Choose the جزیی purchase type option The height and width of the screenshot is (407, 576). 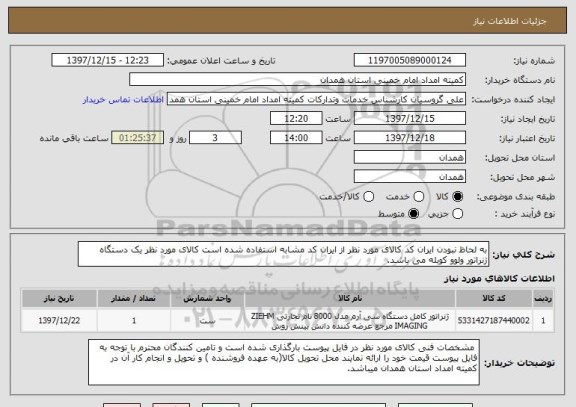point(457,213)
